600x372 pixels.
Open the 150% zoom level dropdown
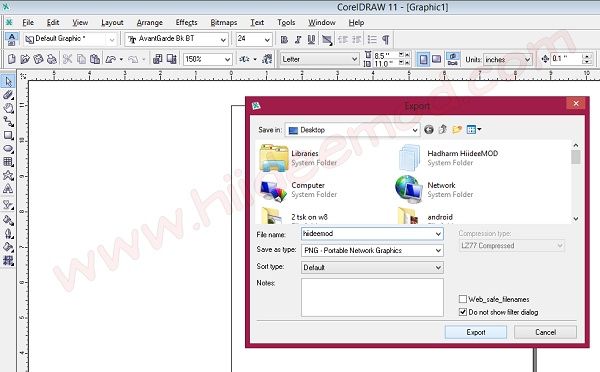tap(227, 59)
